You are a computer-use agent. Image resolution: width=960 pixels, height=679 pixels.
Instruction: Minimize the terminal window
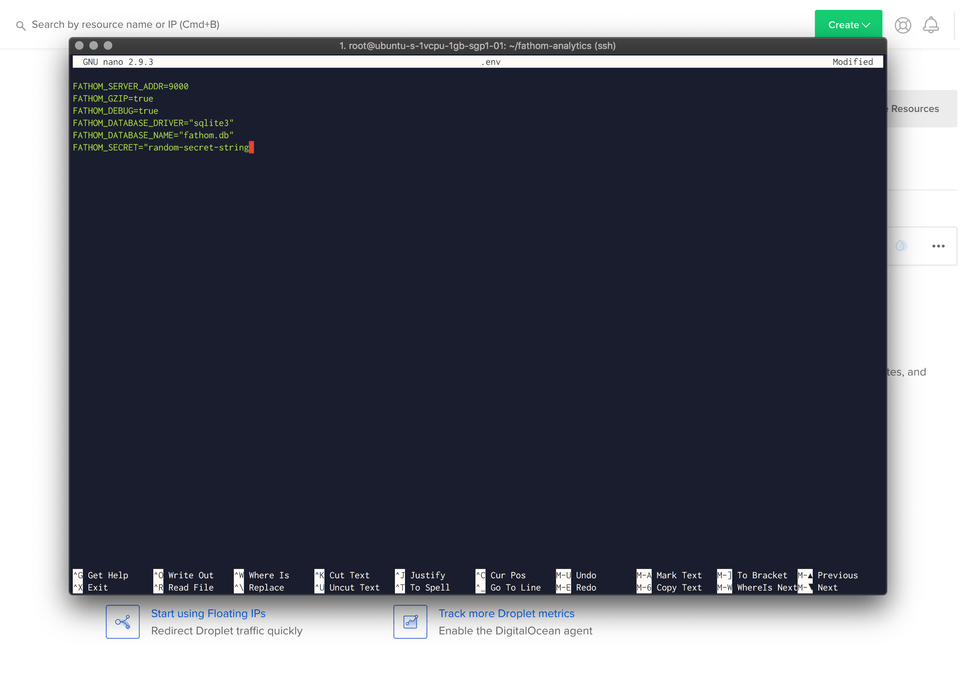(x=93, y=45)
